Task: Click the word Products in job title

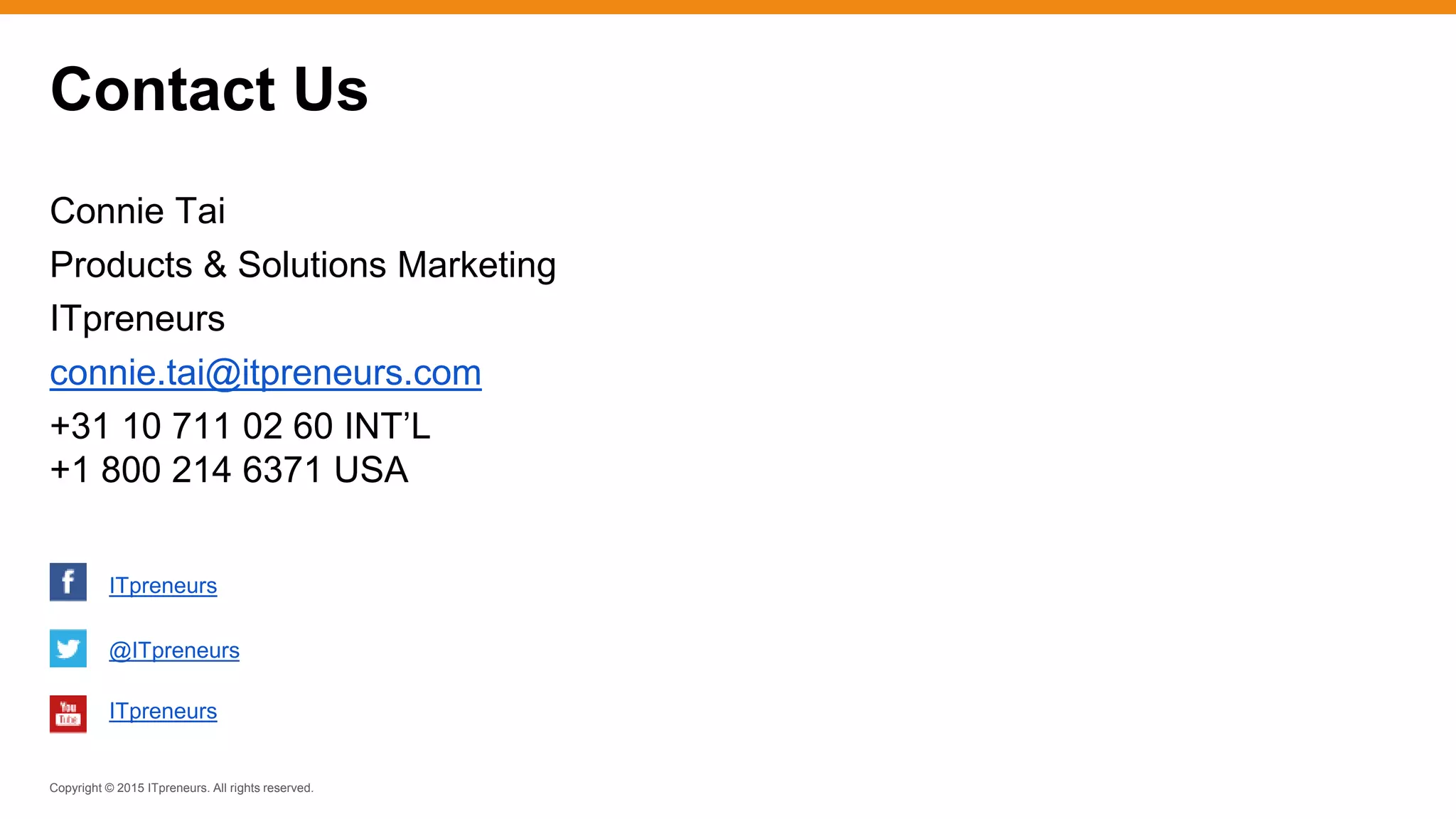Action: click(121, 265)
